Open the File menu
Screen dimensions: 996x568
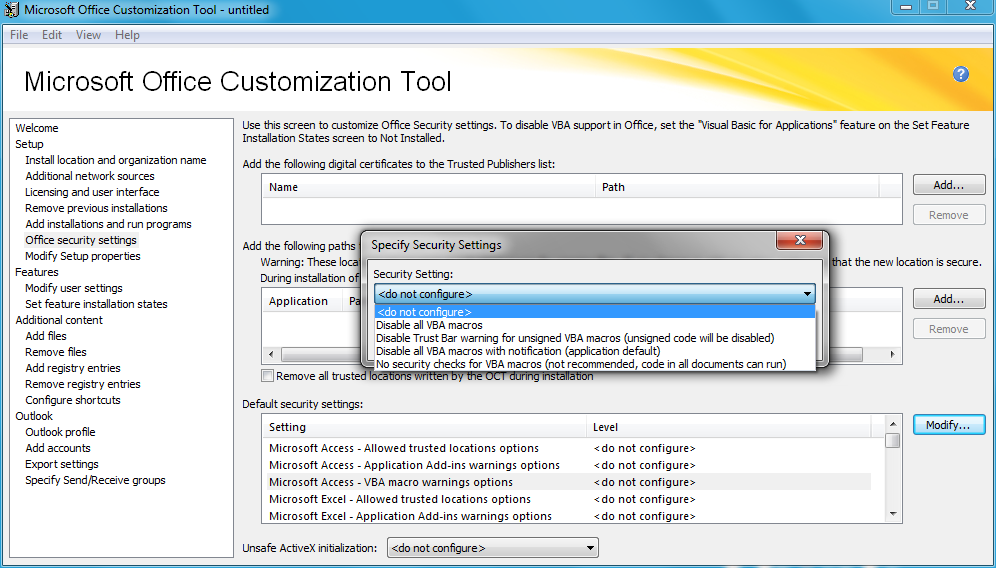(19, 35)
